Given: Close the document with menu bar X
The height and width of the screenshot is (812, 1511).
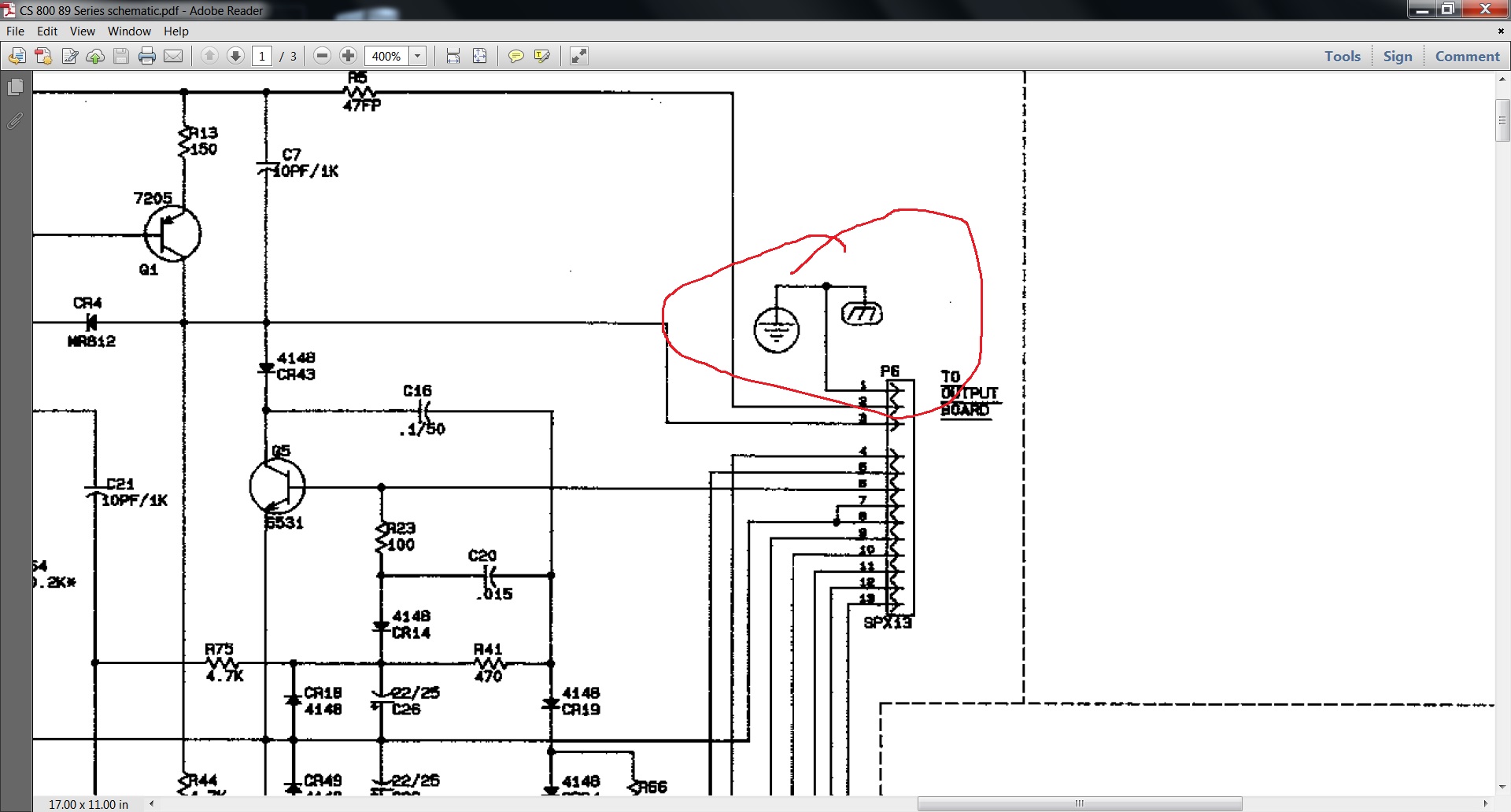Looking at the screenshot, I should pyautogui.click(x=1501, y=31).
